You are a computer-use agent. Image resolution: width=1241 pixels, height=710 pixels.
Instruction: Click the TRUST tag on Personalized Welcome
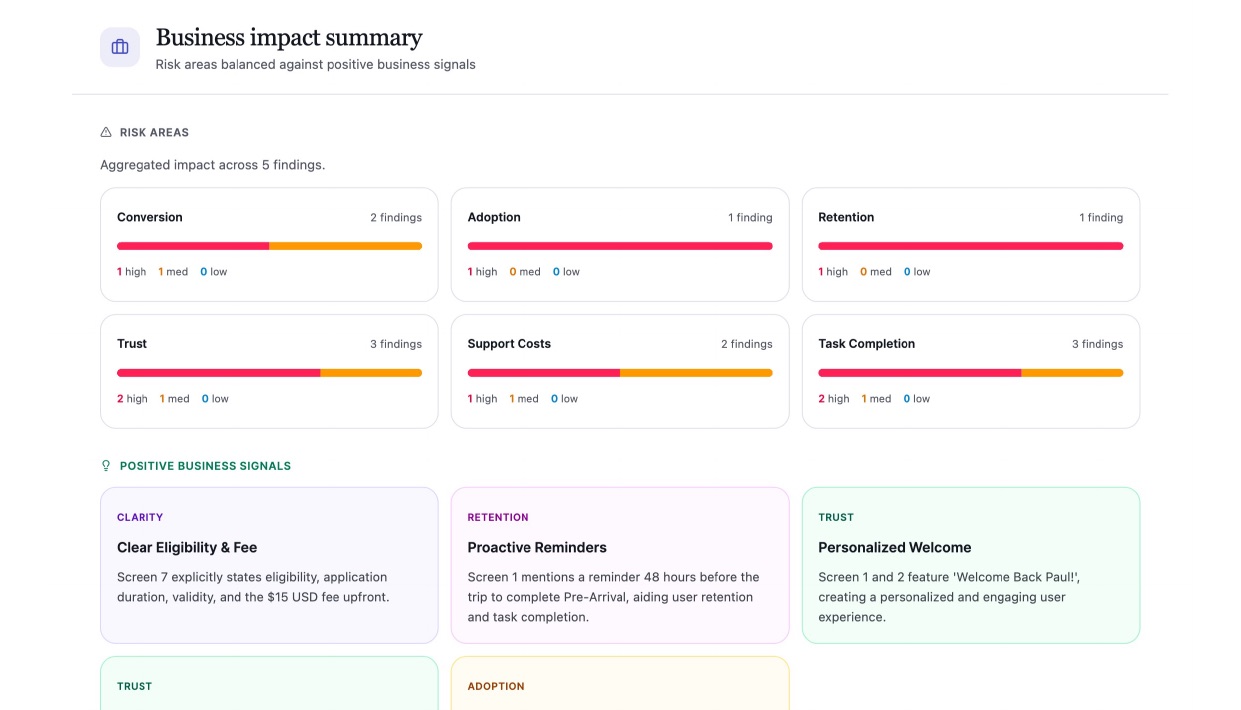pyautogui.click(x=836, y=518)
